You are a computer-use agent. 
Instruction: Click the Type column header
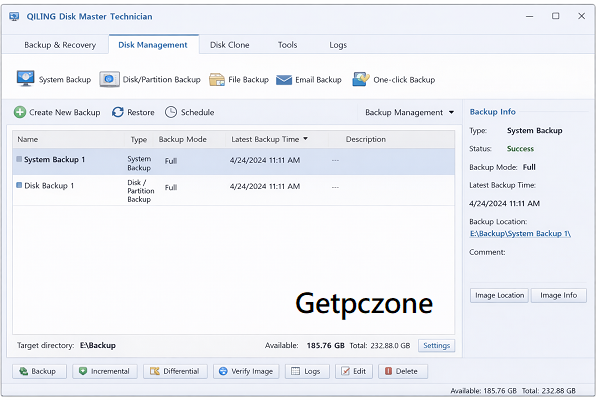(x=139, y=139)
